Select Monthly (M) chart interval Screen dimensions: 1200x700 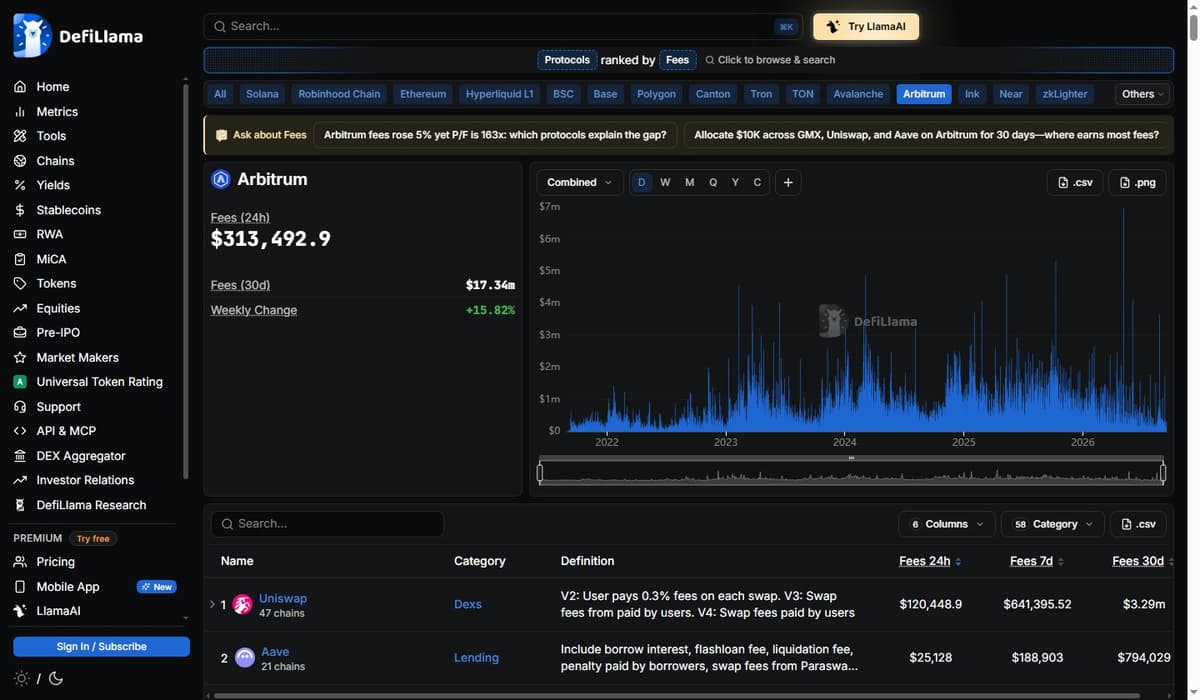[x=689, y=182]
